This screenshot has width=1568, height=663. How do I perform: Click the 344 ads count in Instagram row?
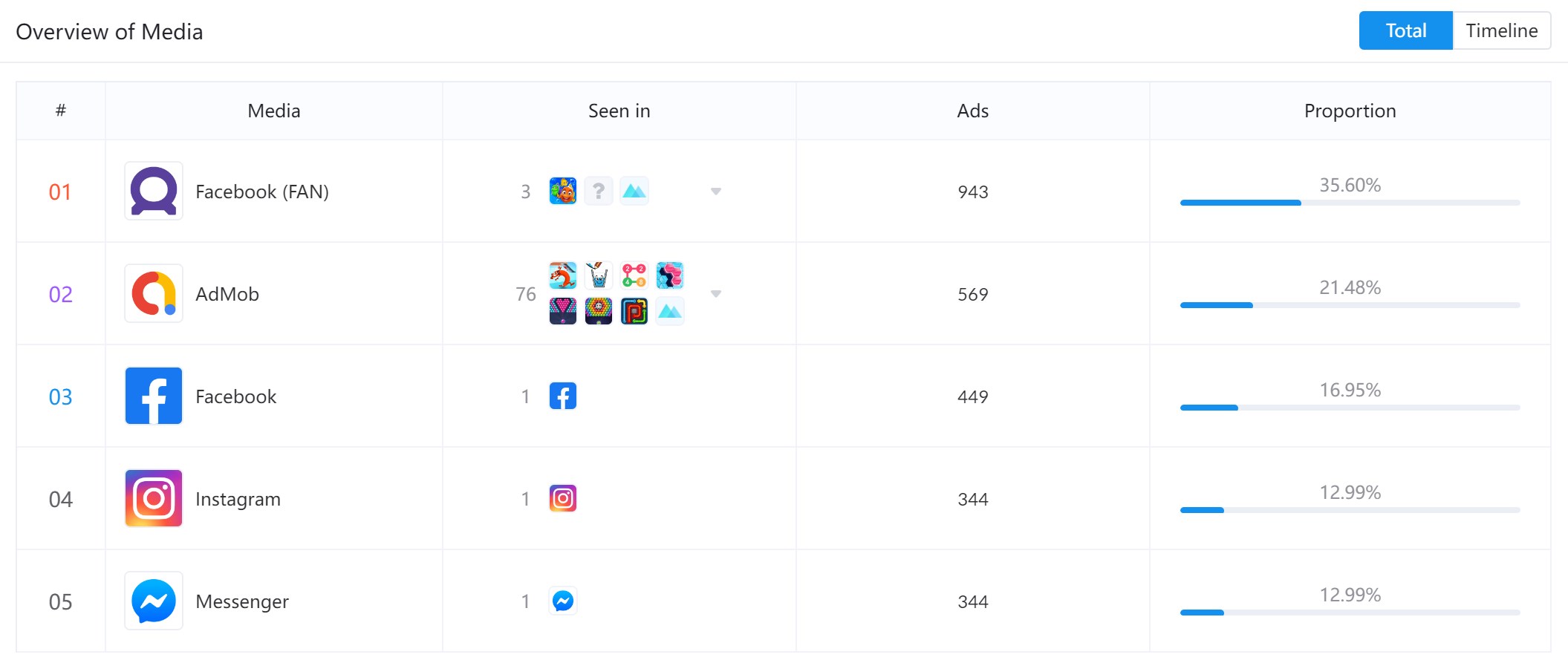973,500
